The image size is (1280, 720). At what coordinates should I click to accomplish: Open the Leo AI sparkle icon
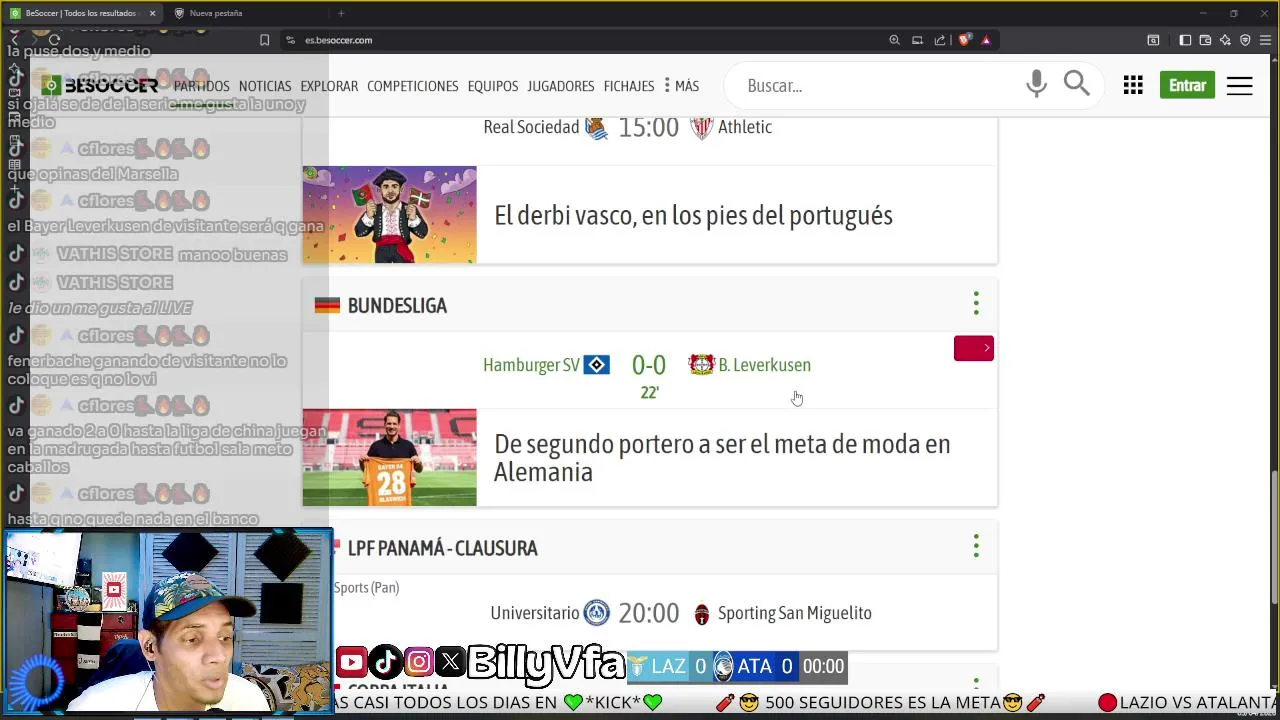1225,40
